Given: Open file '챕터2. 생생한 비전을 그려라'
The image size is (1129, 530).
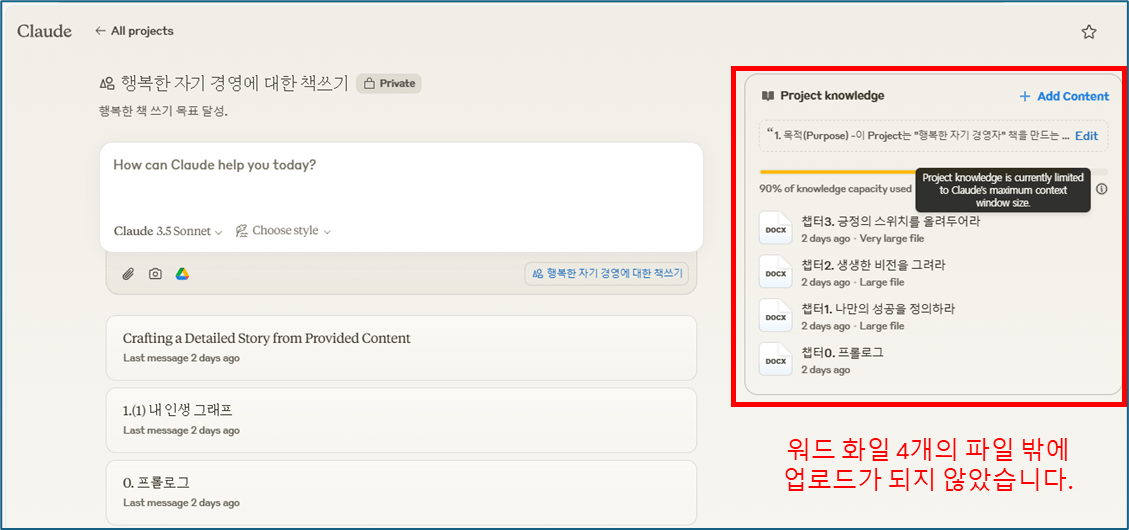Looking at the screenshot, I should tap(873, 266).
